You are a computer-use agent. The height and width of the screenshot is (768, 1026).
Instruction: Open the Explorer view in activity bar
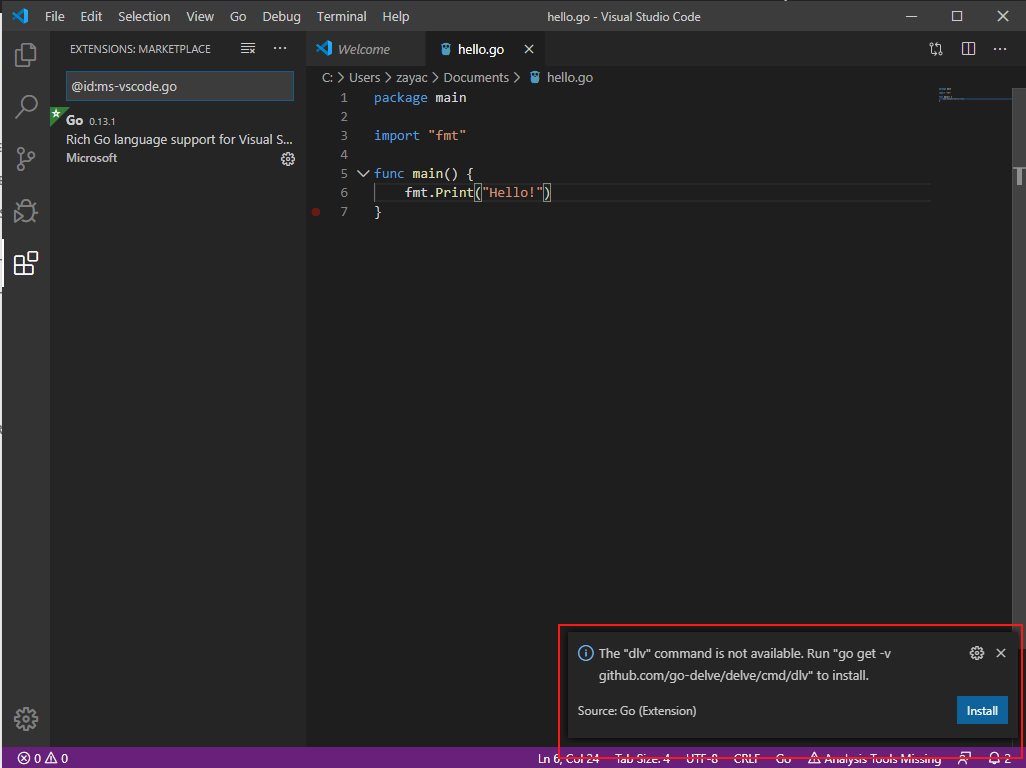(26, 55)
